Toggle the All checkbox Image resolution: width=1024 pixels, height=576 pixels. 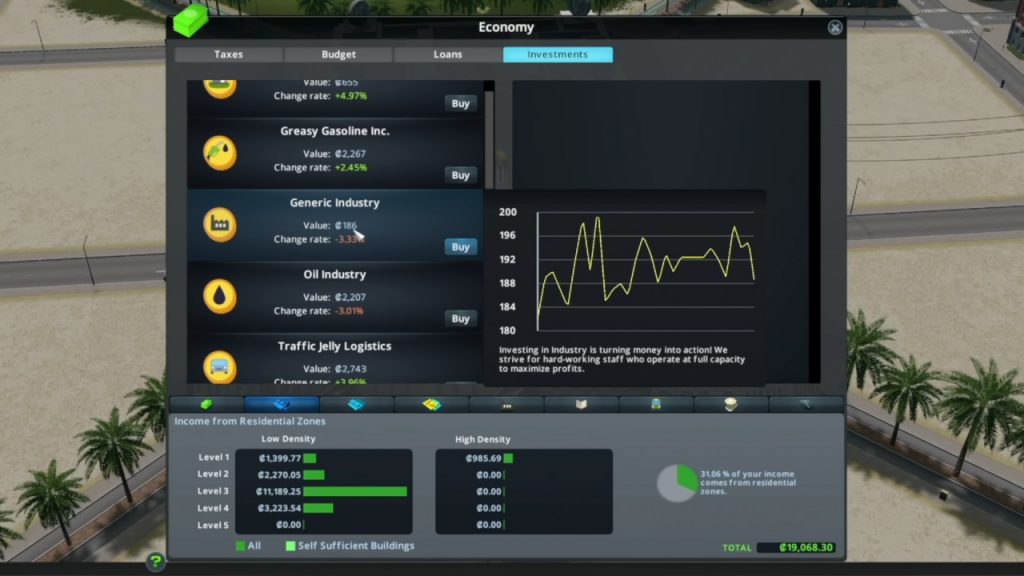click(240, 546)
